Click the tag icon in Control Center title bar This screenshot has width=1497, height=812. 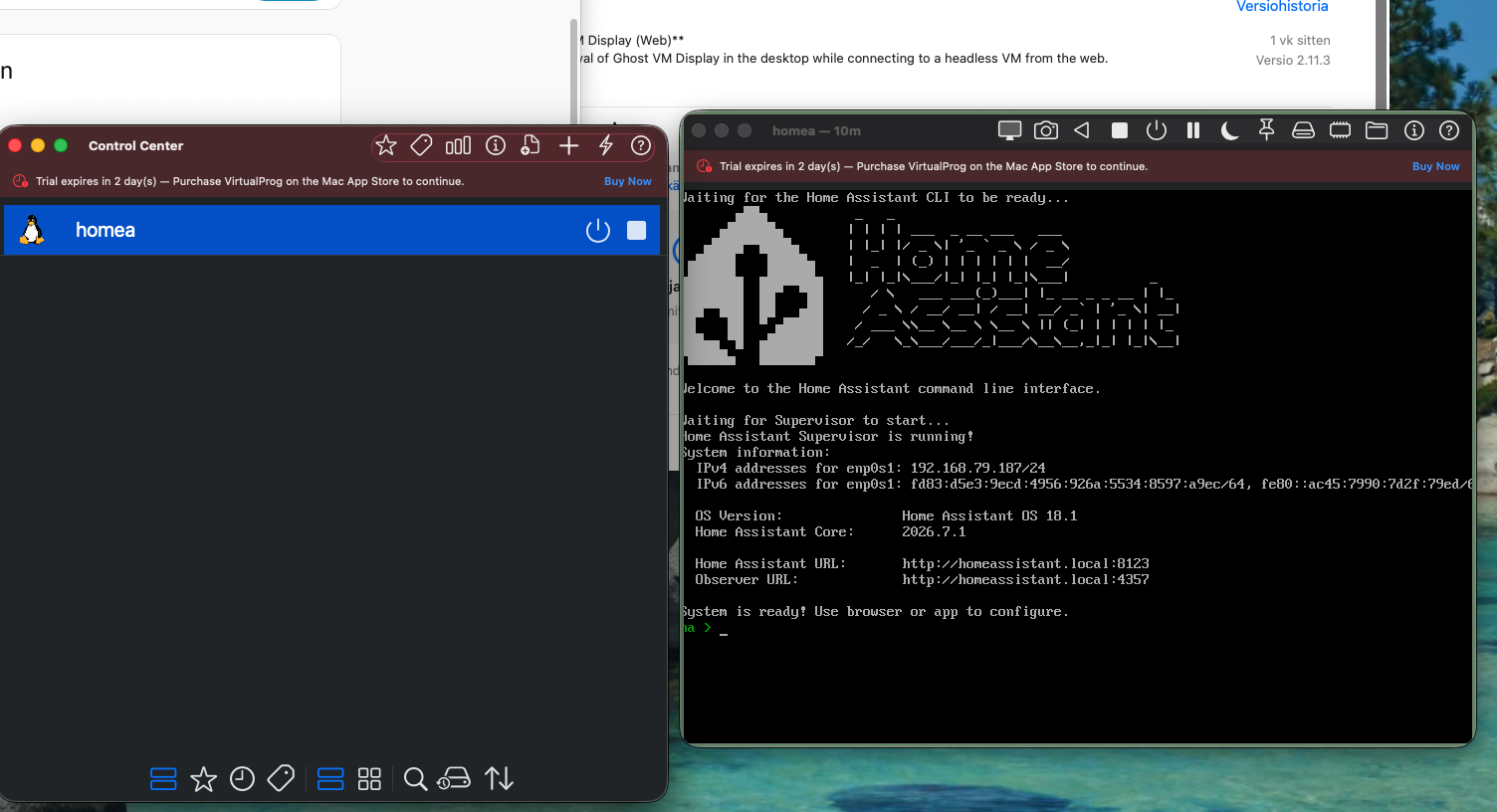coord(421,146)
